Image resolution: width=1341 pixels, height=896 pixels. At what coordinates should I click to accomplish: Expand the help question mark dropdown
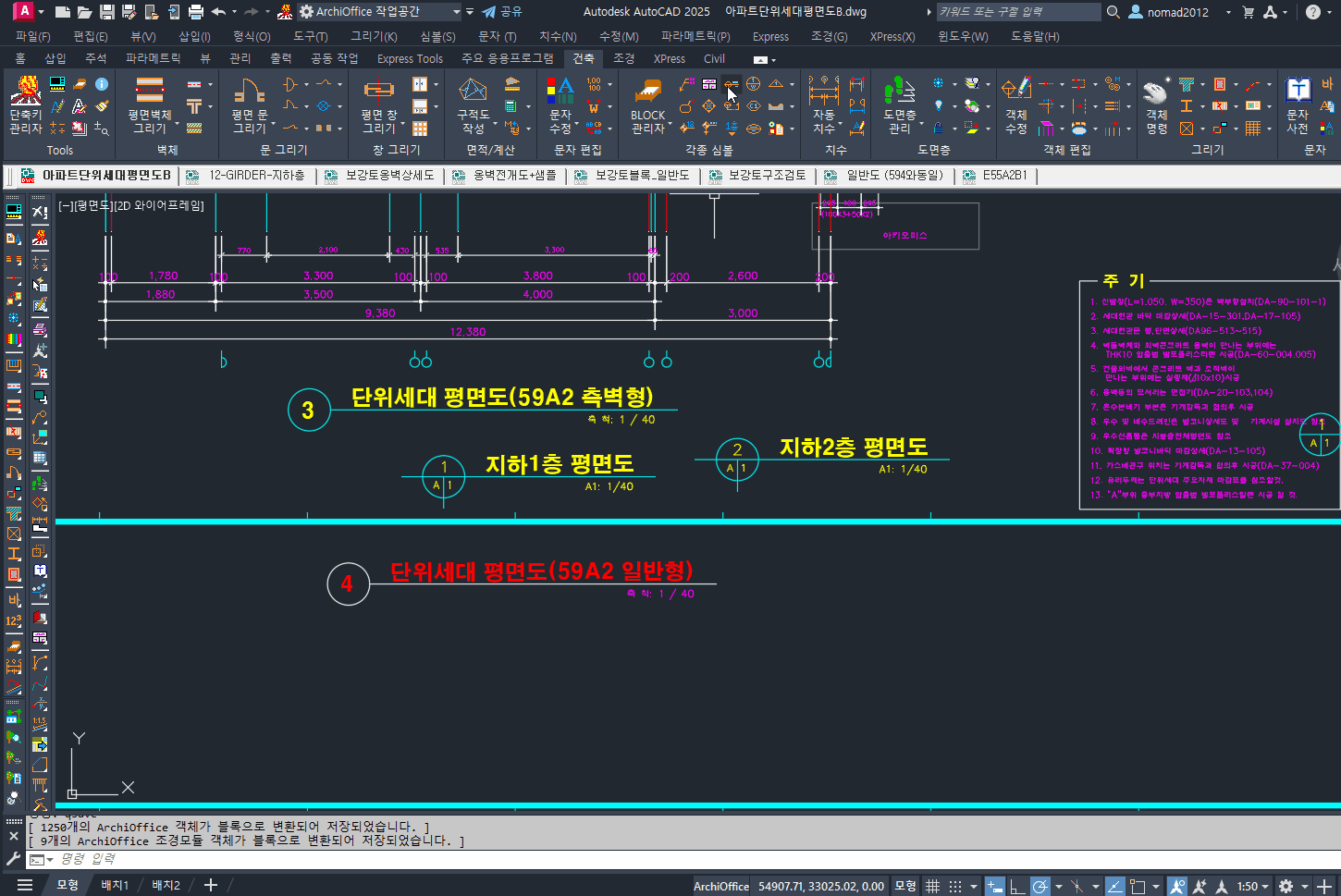pyautogui.click(x=1330, y=12)
